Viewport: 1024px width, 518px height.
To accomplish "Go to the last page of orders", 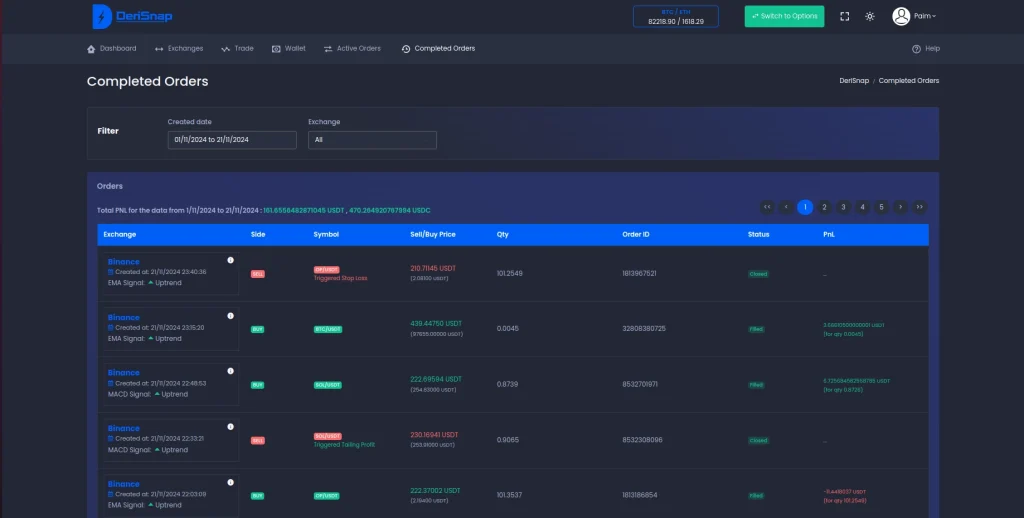I will 919,207.
